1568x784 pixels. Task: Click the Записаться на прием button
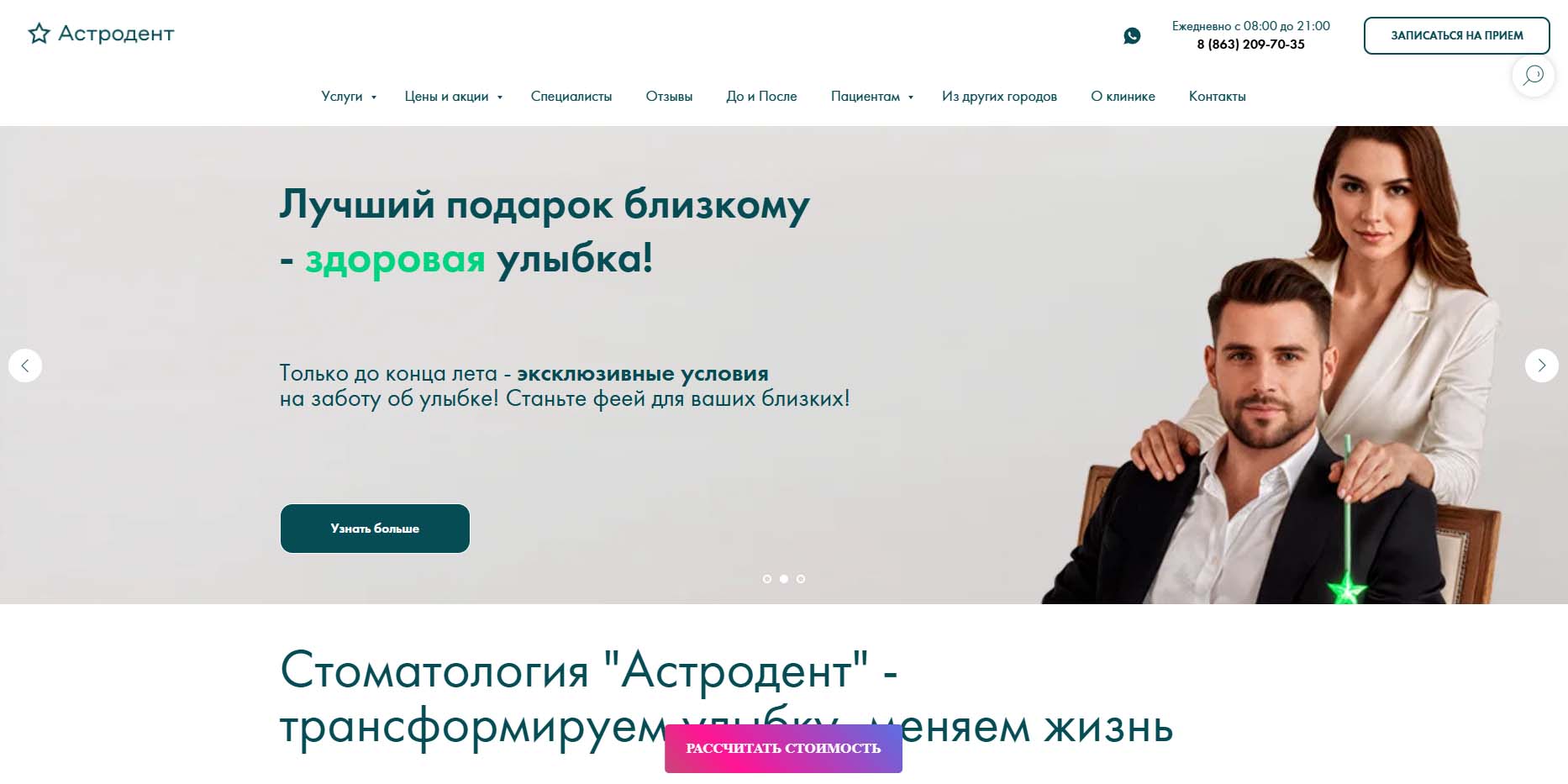coord(1456,35)
